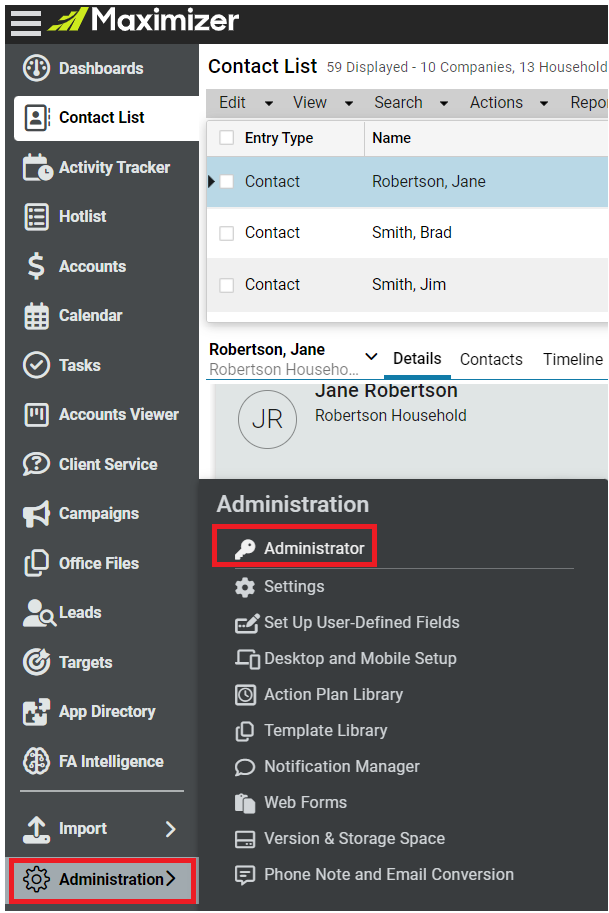Click the User-Defined Fields edit icon
The height and width of the screenshot is (913, 609).
coord(246,623)
